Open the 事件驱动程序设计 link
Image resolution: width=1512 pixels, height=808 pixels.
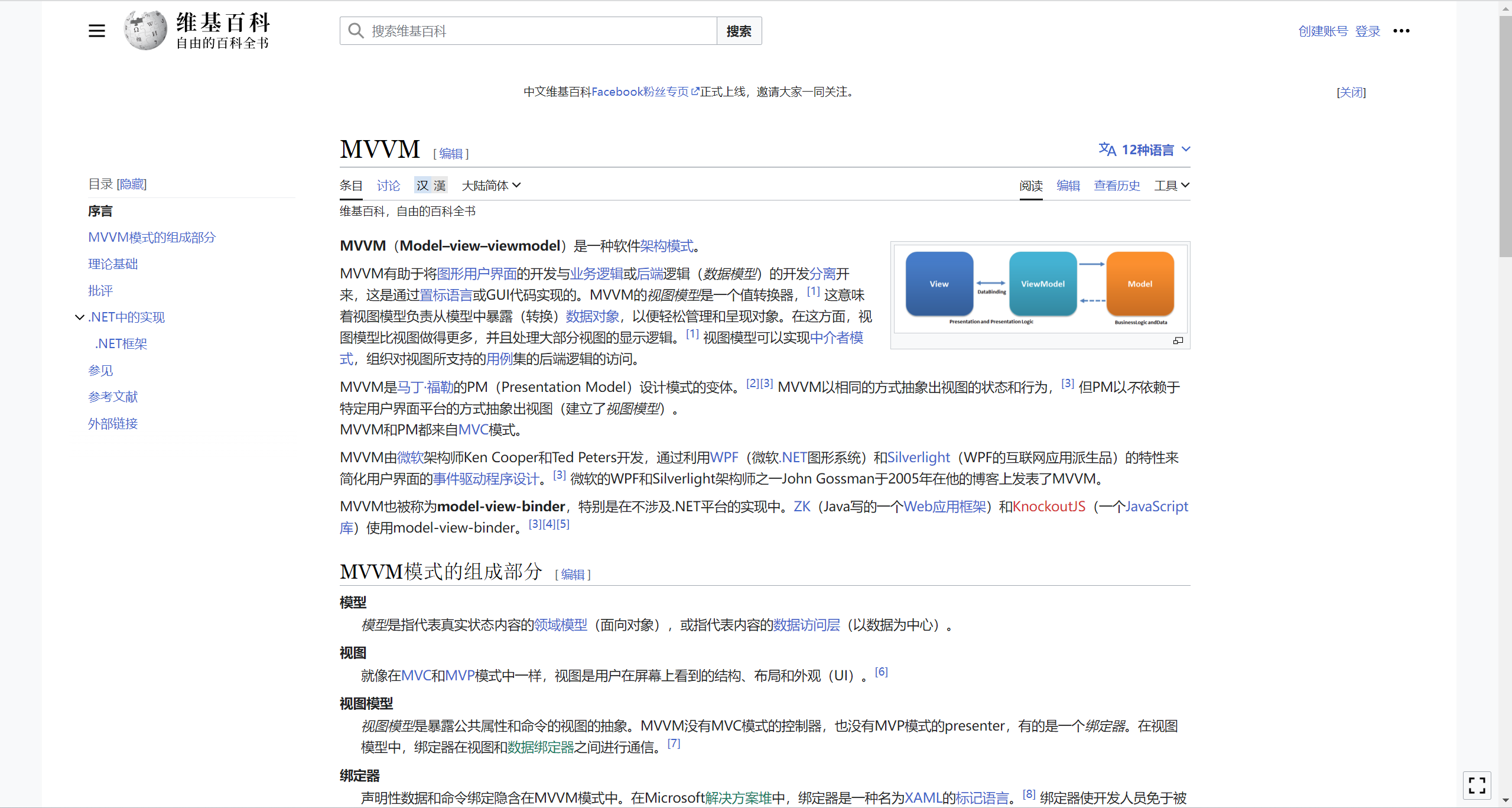(x=486, y=479)
